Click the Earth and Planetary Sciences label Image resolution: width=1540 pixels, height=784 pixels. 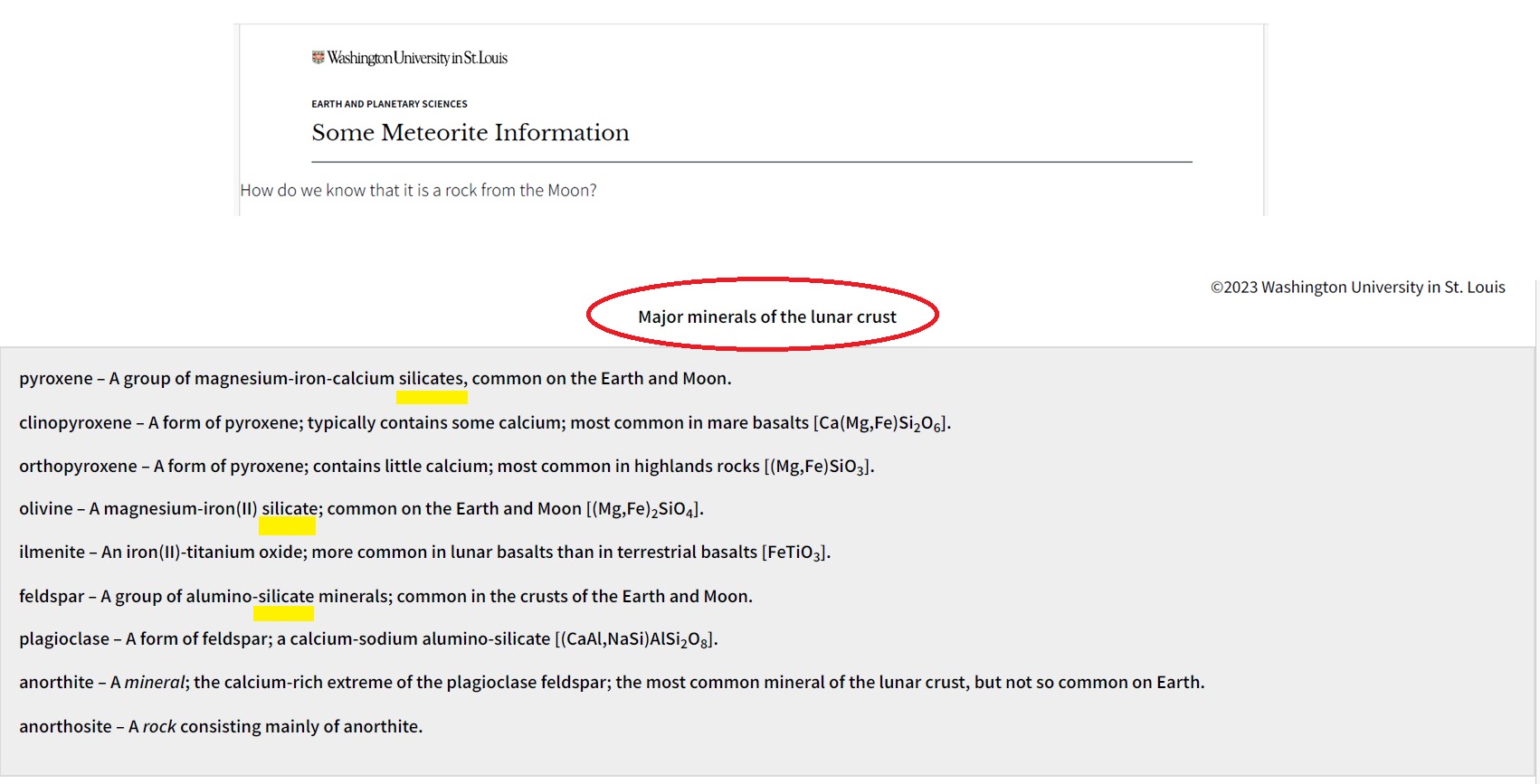click(x=389, y=104)
